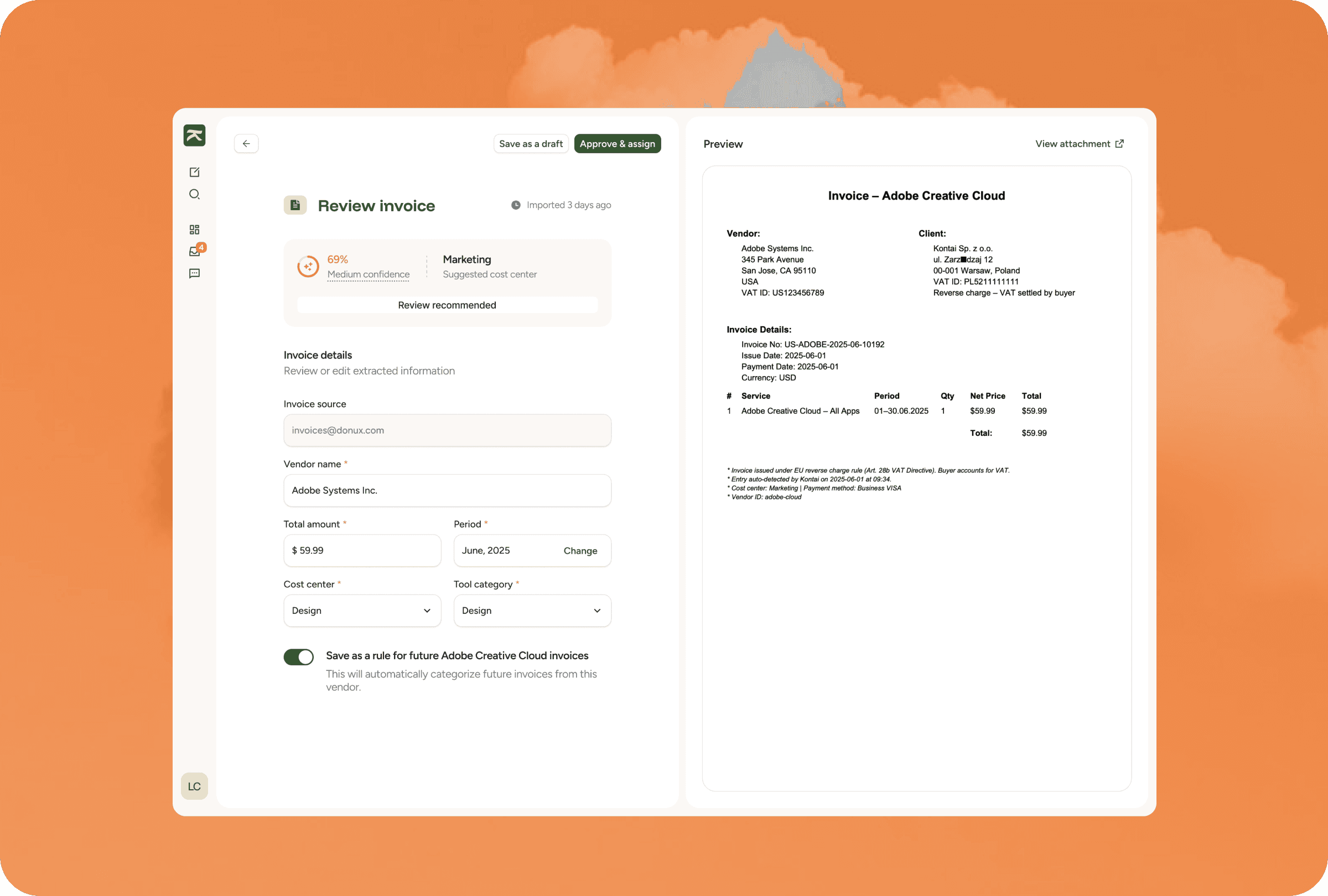Open View attachment link
The image size is (1328, 896).
1079,144
